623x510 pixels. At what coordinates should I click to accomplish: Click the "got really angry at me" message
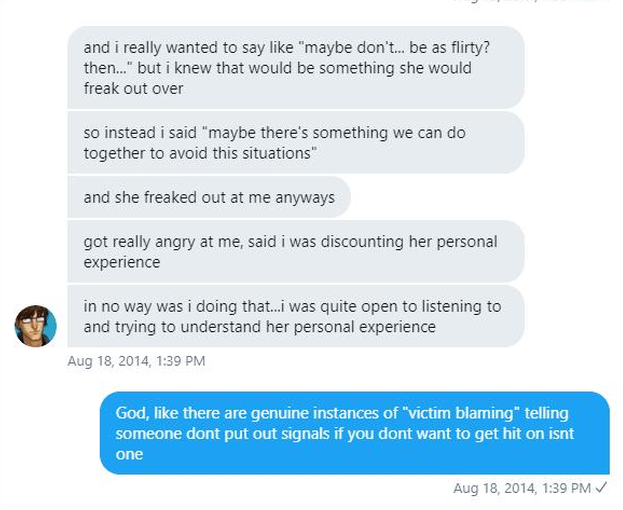tap(295, 251)
